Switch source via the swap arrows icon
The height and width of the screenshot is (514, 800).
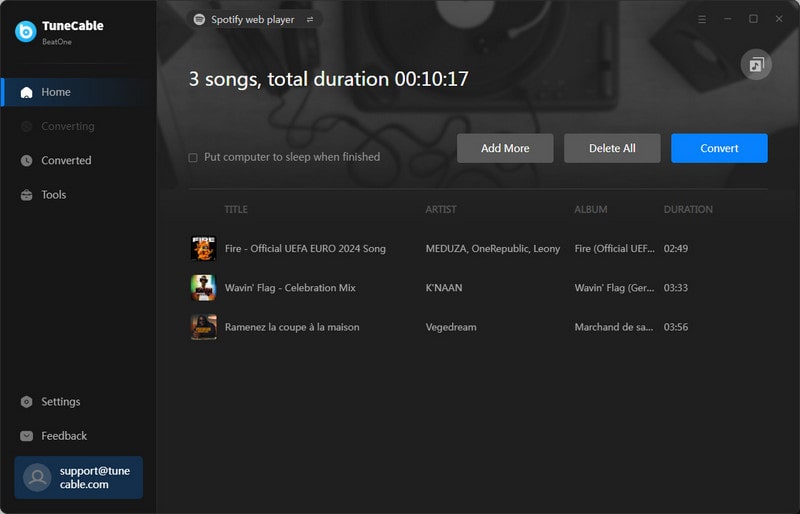(x=310, y=19)
